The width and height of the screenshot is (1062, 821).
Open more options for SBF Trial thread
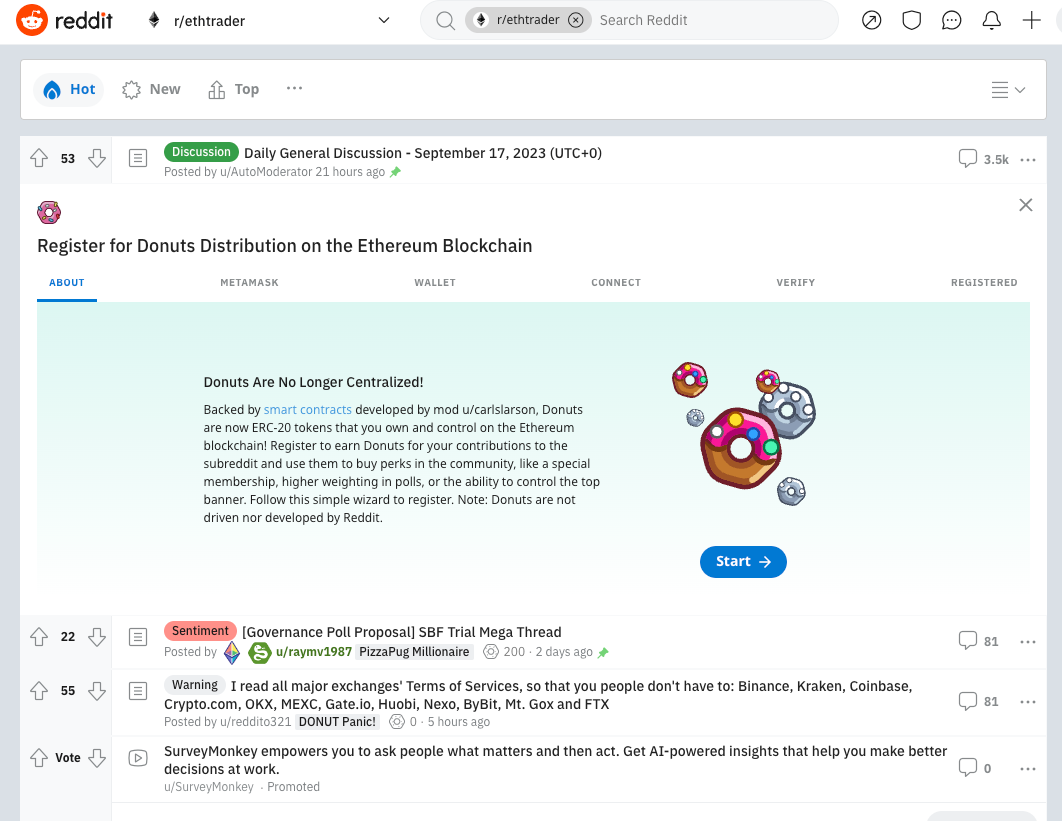[1027, 641]
